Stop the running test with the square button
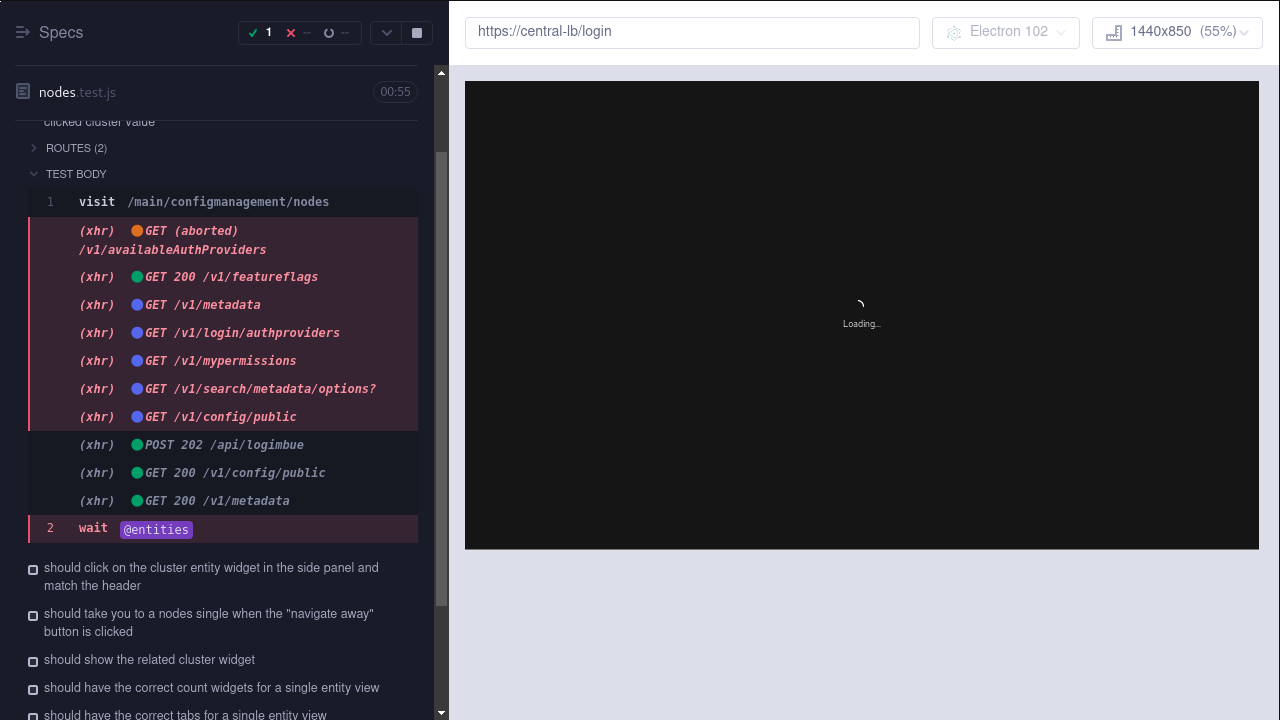1280x720 pixels. [416, 32]
